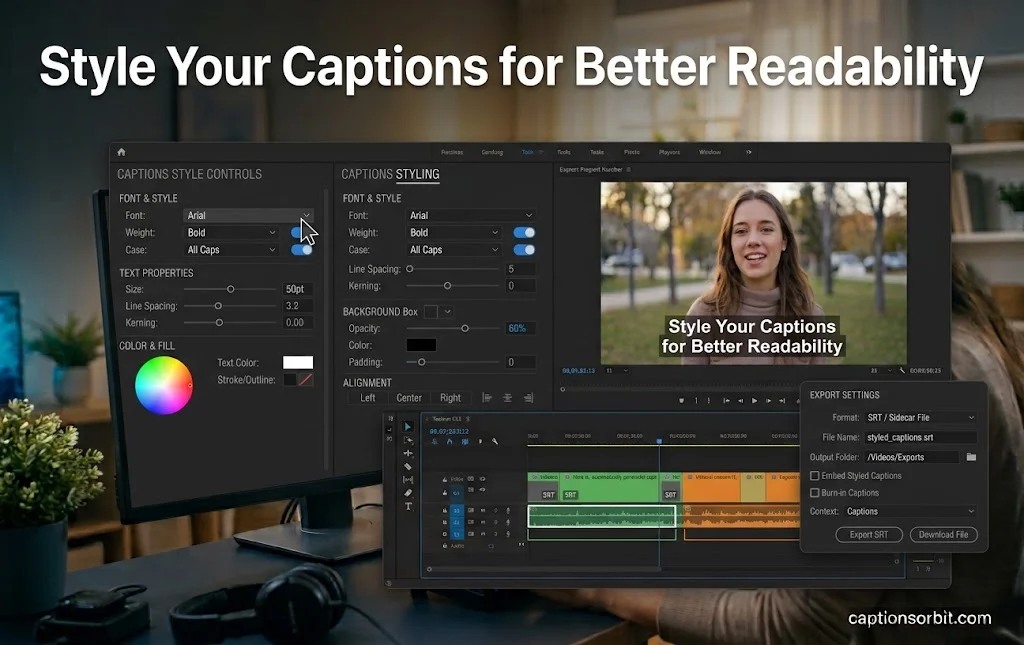Toggle the lock on the Audio track row
This screenshot has height=645, width=1024.
click(x=445, y=546)
